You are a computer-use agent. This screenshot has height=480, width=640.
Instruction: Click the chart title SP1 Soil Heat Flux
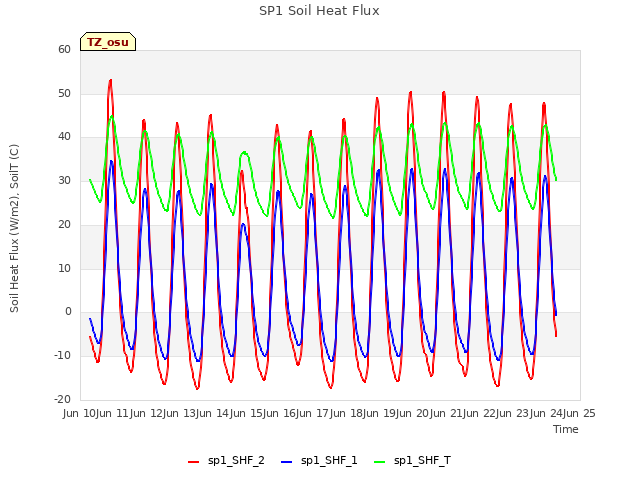coord(319,11)
